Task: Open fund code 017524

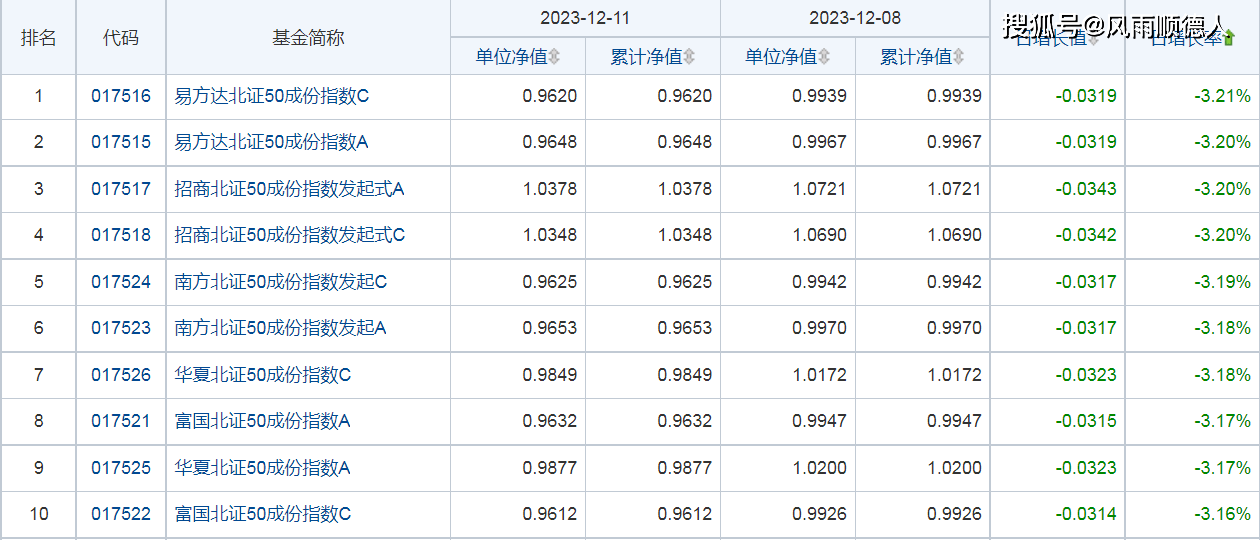Action: point(121,282)
